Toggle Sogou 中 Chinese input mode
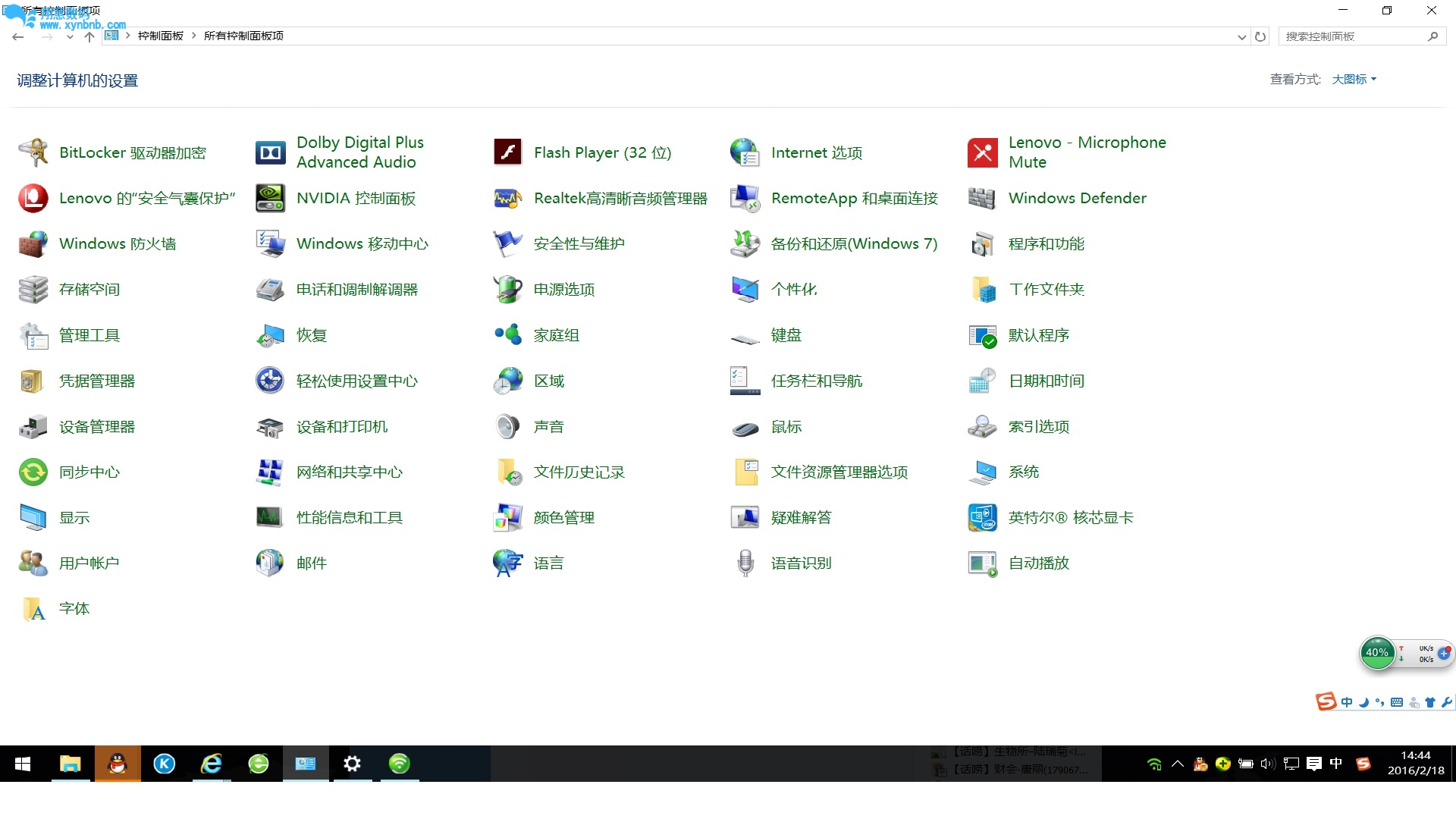1456x819 pixels. [x=1347, y=702]
